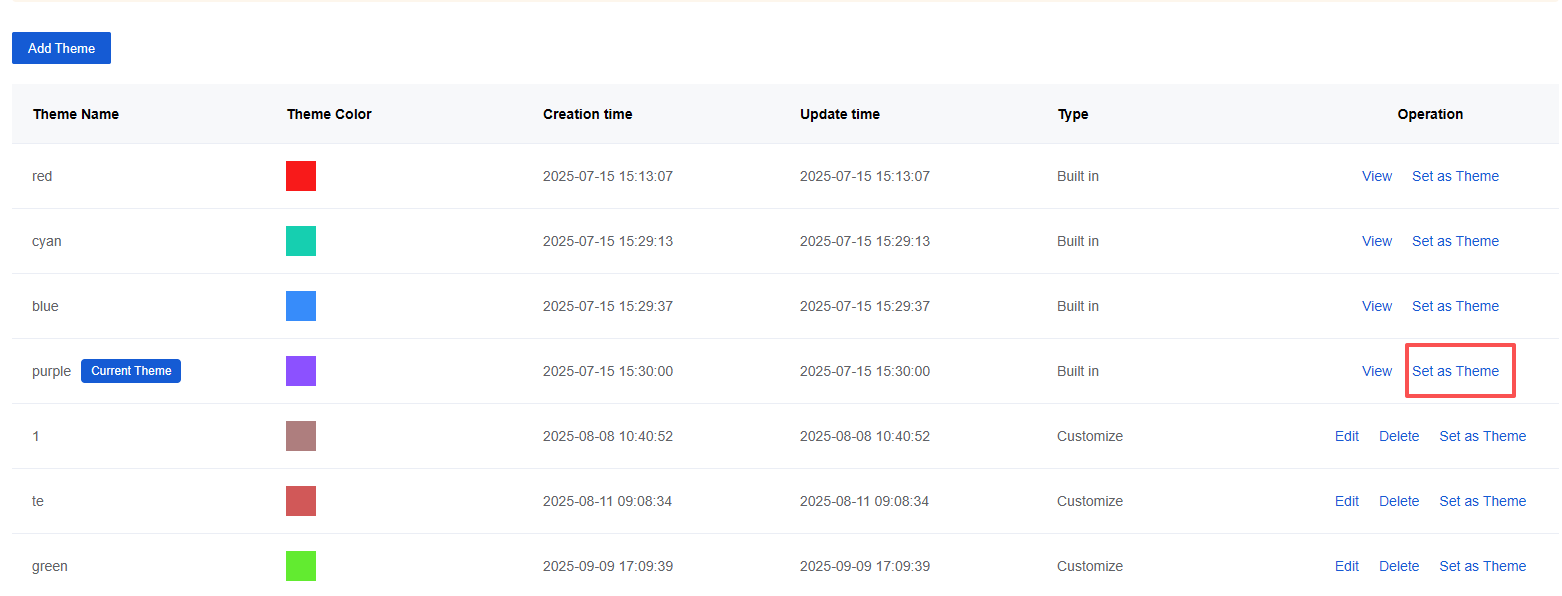The width and height of the screenshot is (1562, 596).
Task: Delete the green theme
Action: tap(1399, 566)
